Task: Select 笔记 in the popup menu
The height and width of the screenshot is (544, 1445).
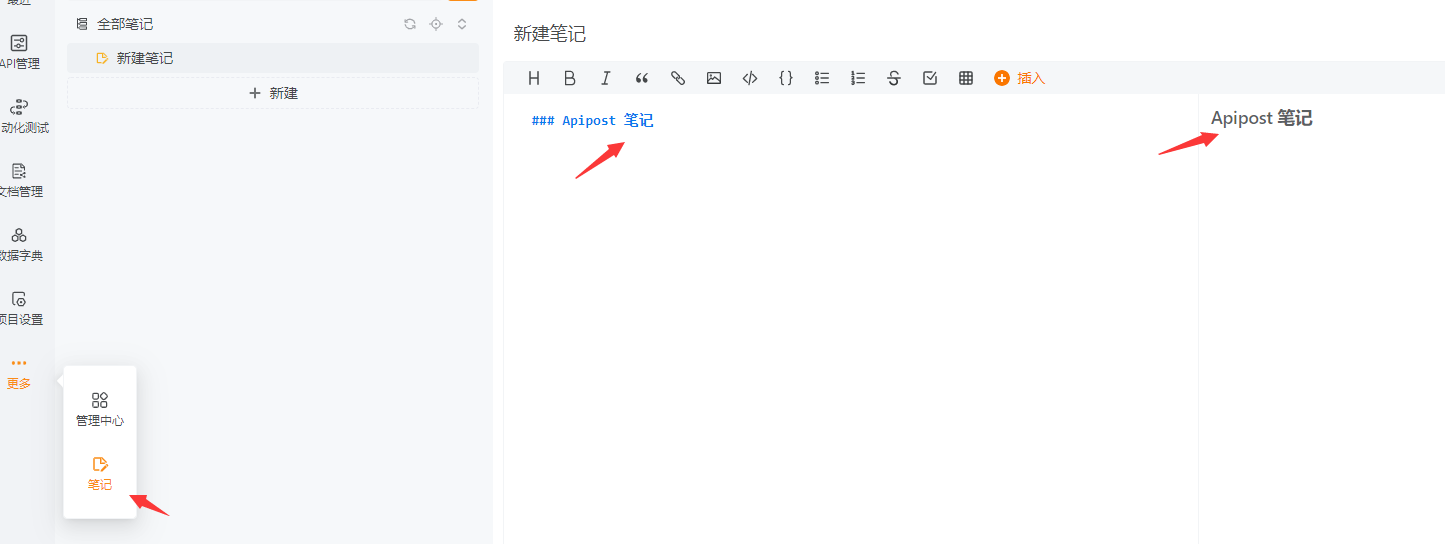Action: tap(100, 474)
